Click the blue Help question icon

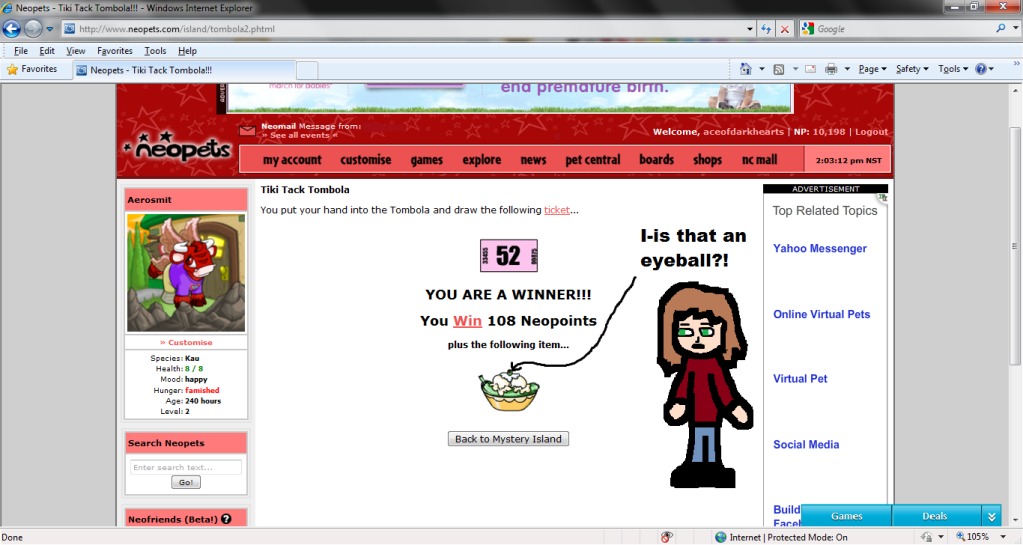tap(981, 69)
